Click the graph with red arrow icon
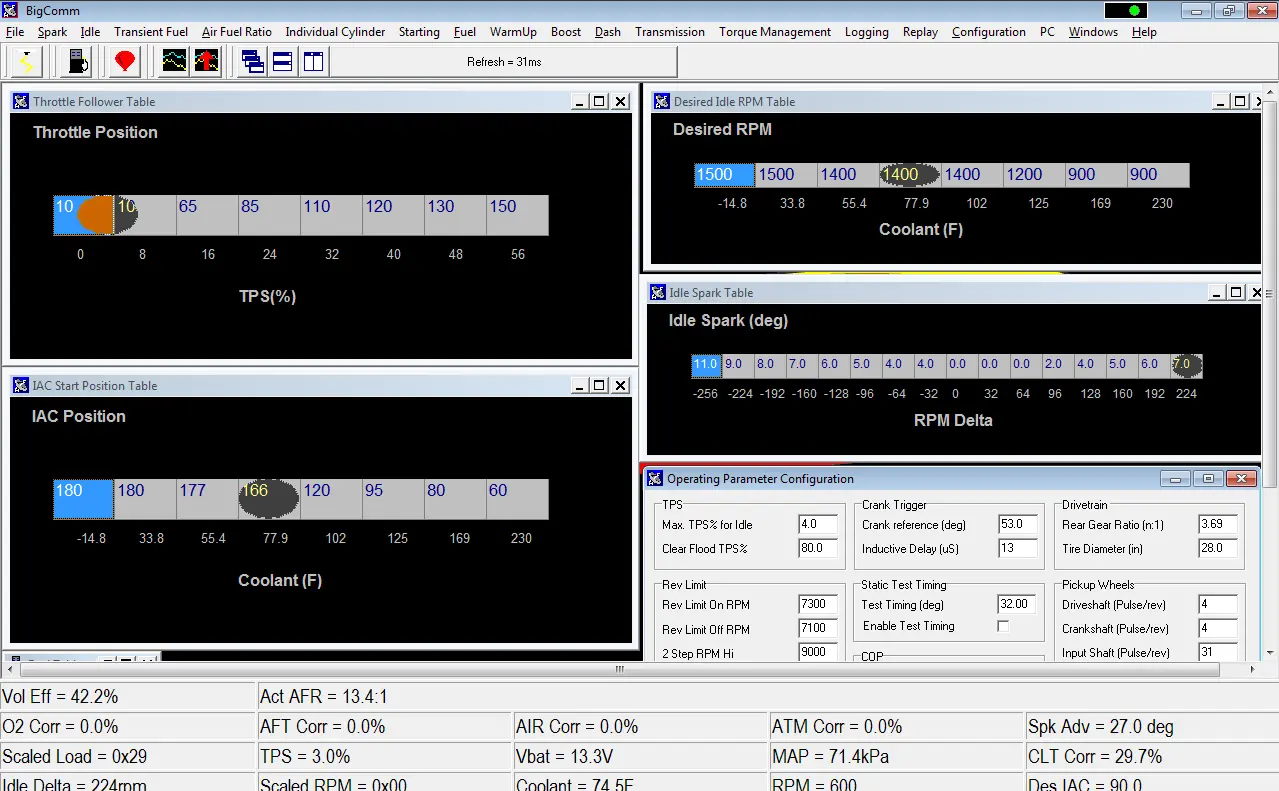This screenshot has height=791, width=1279. tap(207, 62)
